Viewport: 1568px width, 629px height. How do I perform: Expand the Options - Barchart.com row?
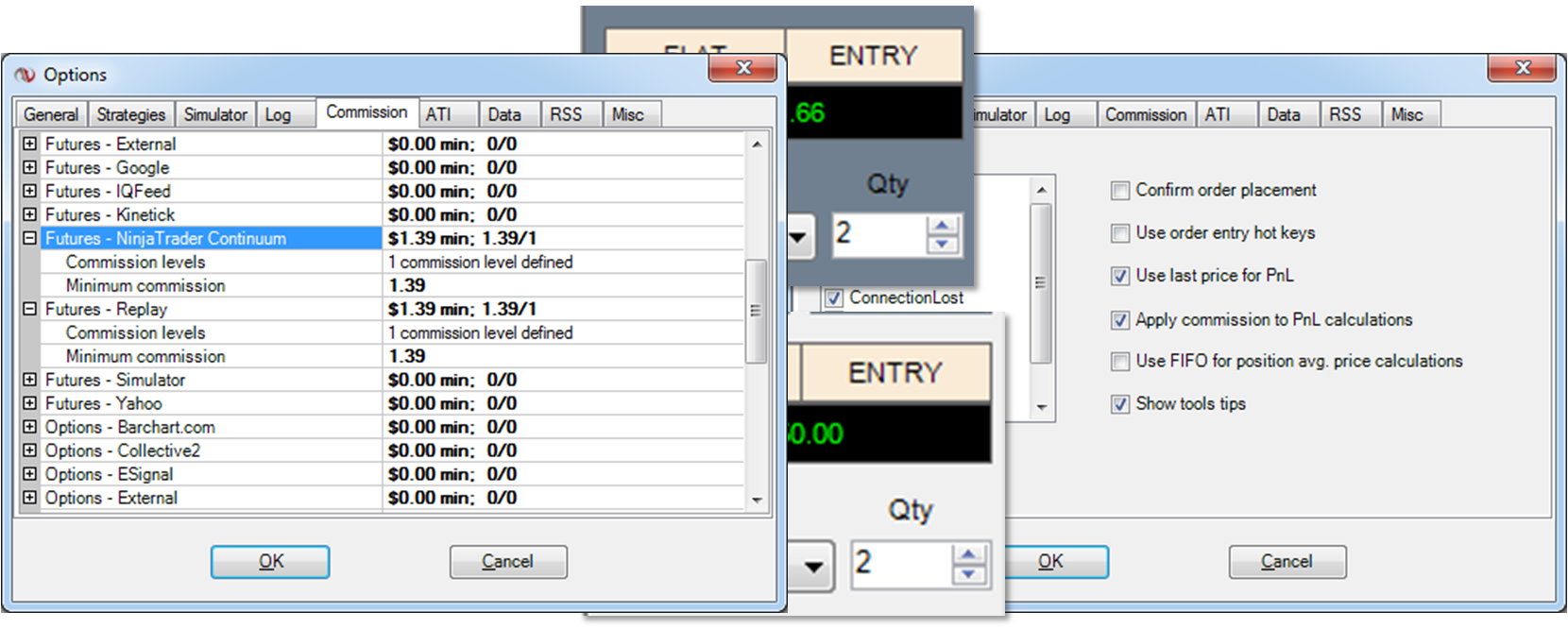[29, 427]
